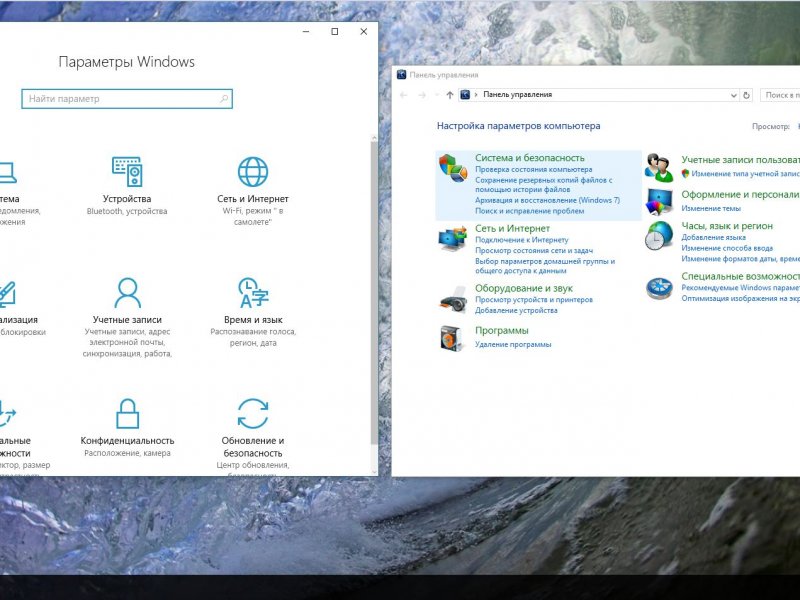
Task: Go up one level in Control Panel
Action: [x=449, y=95]
